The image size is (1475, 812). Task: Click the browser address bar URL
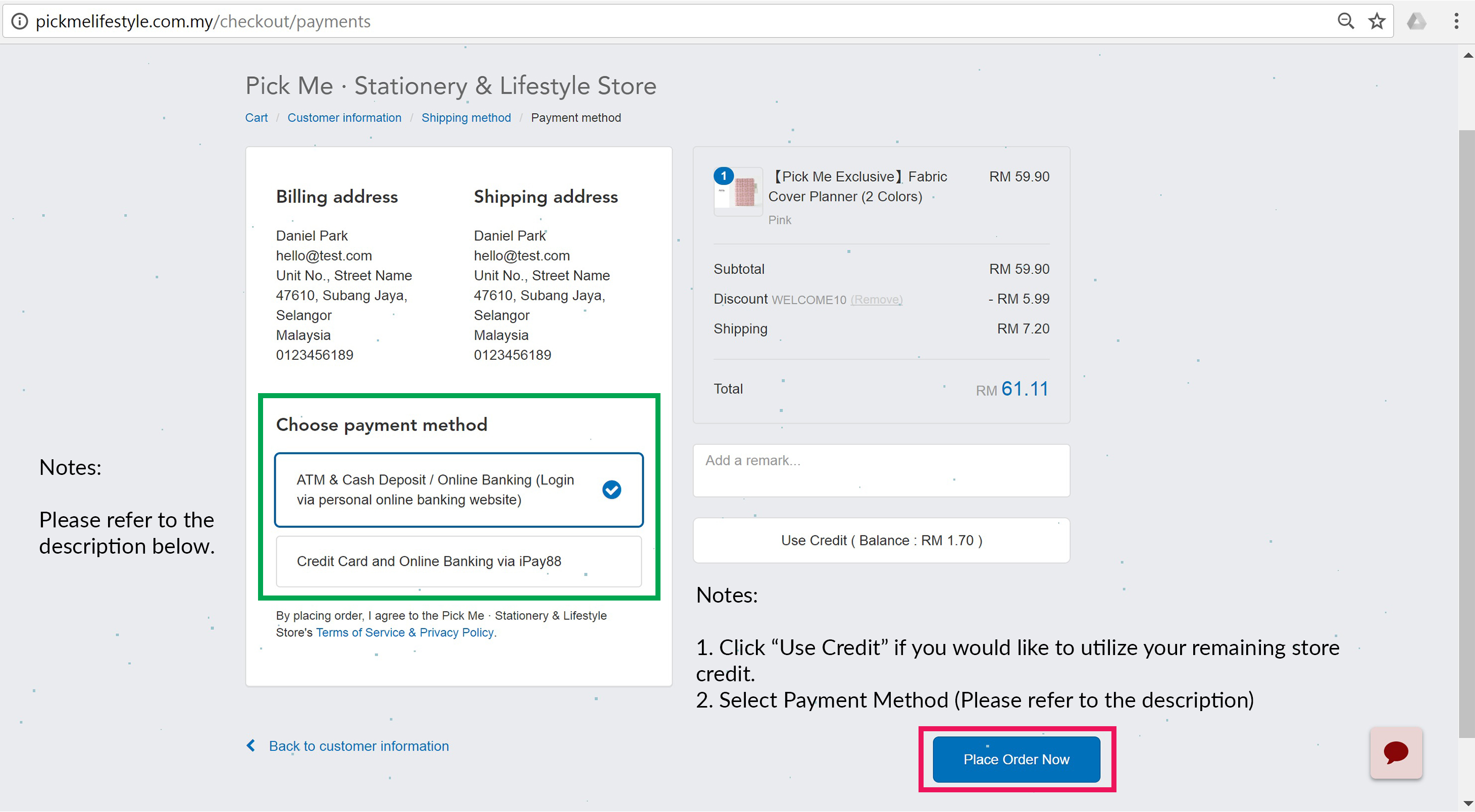[x=202, y=21]
